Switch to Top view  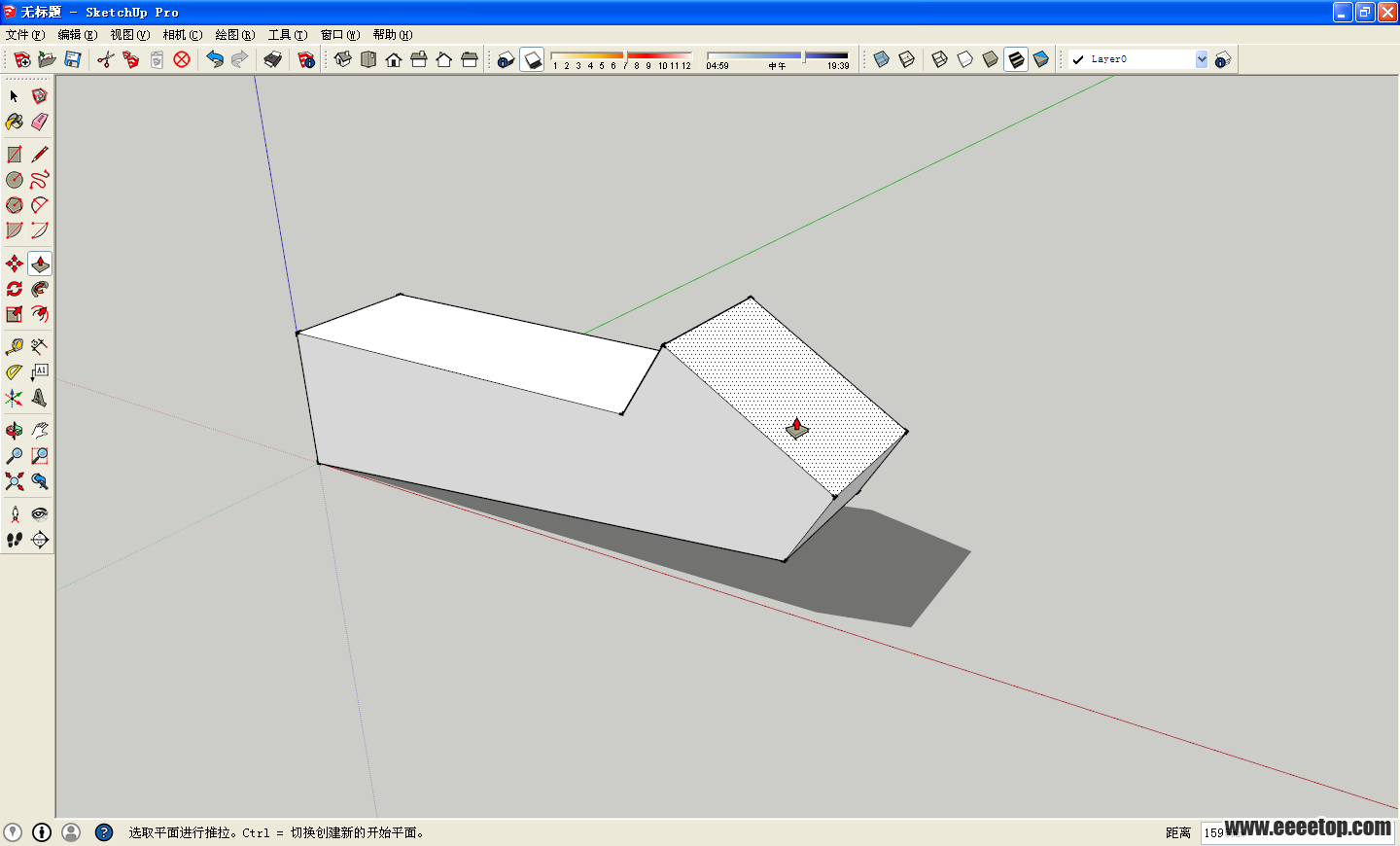point(368,59)
